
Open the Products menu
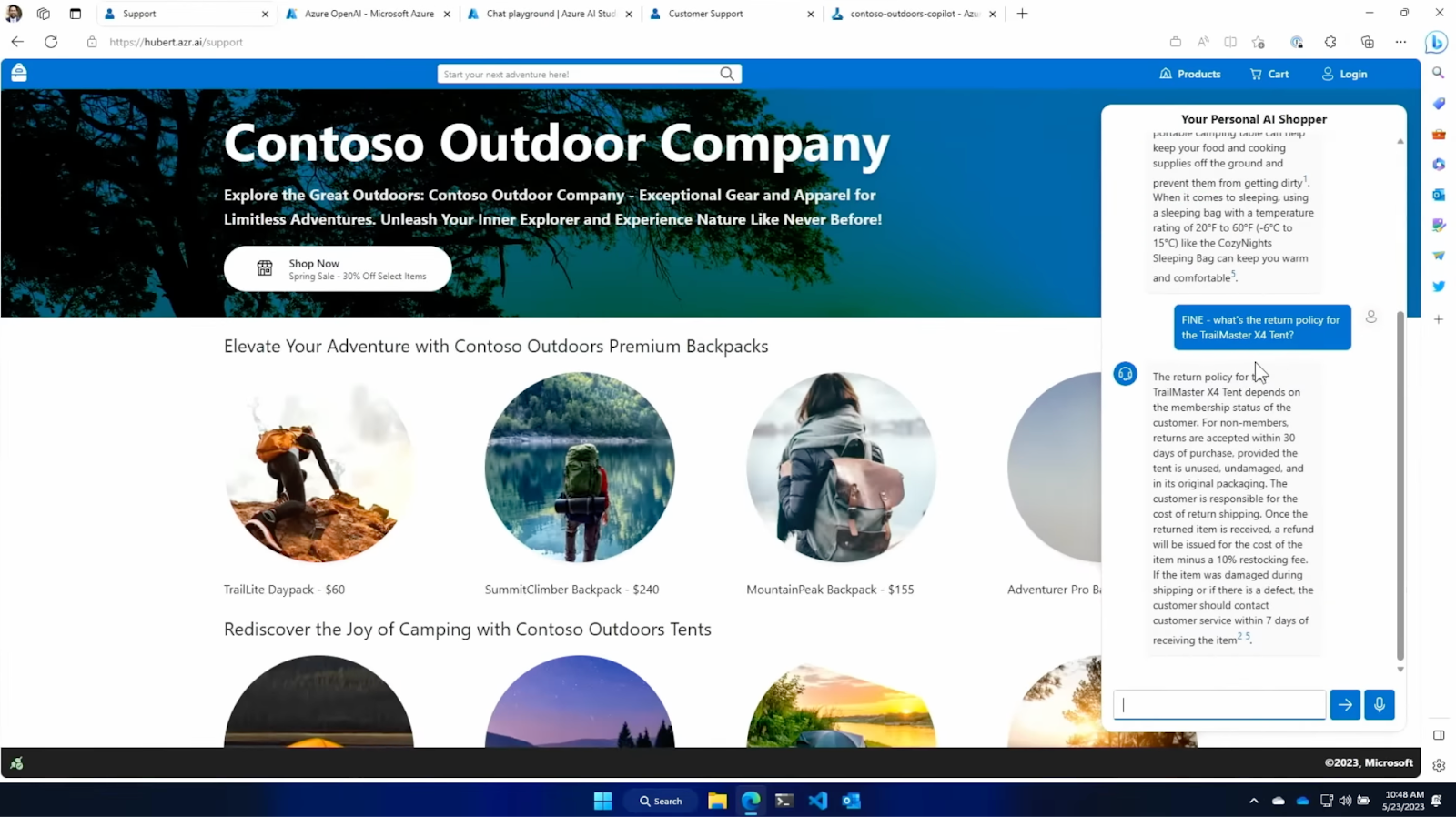tap(1190, 74)
